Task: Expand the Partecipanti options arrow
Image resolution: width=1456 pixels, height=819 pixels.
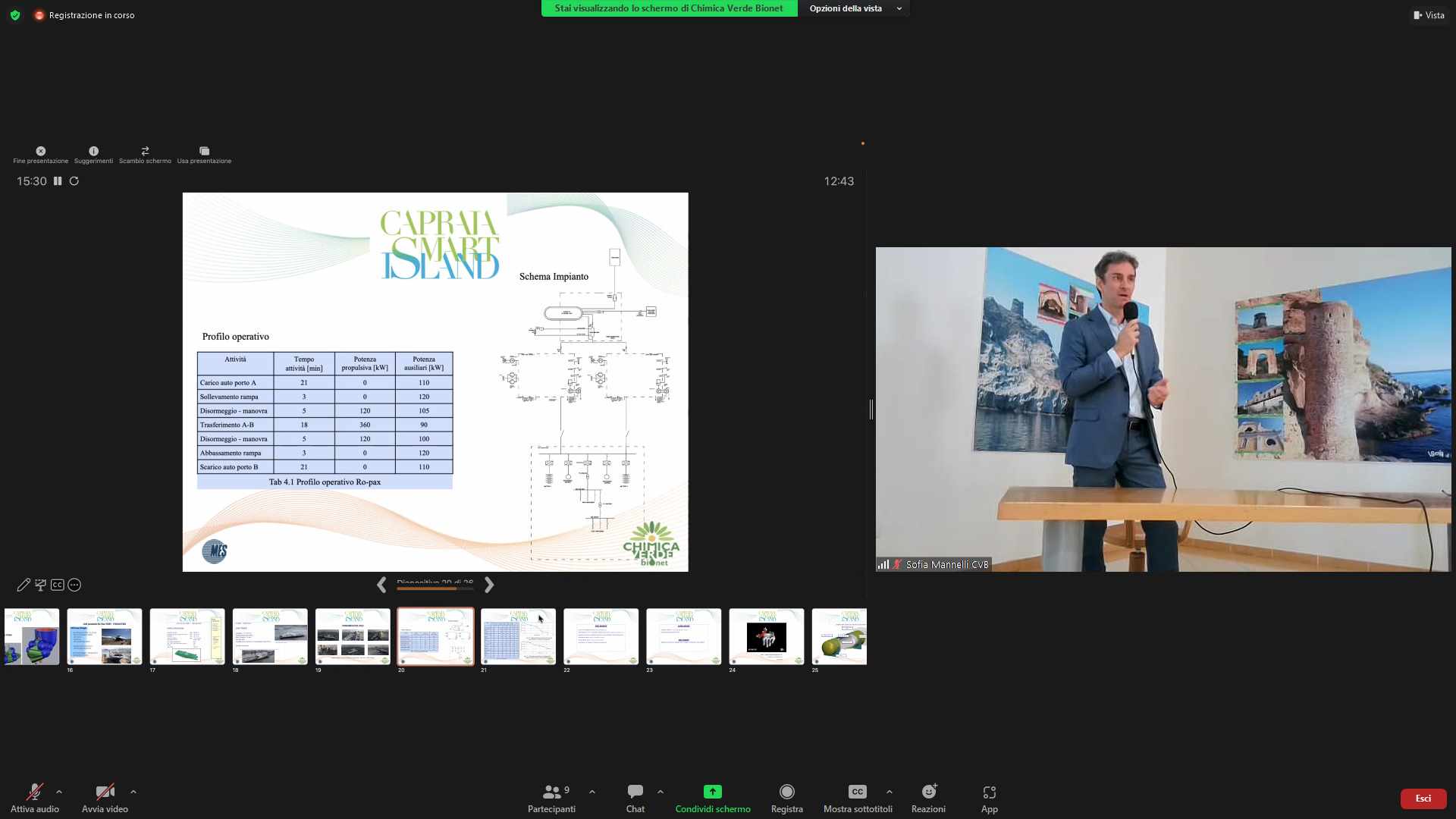Action: pyautogui.click(x=592, y=792)
